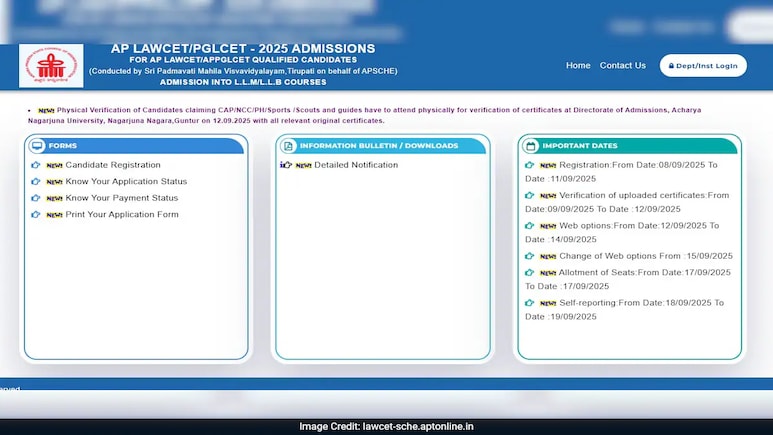Open the Home menu link
This screenshot has width=773, height=435.
click(578, 65)
